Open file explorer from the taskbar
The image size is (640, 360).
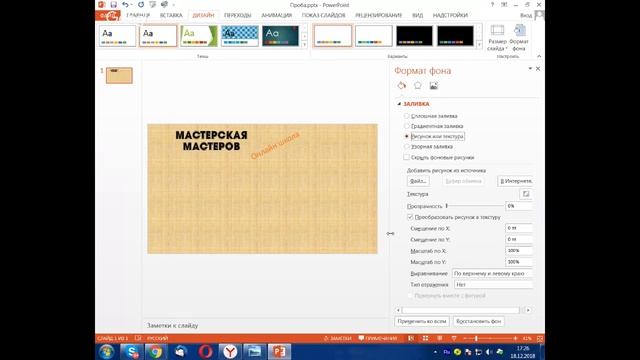[x=254, y=351]
